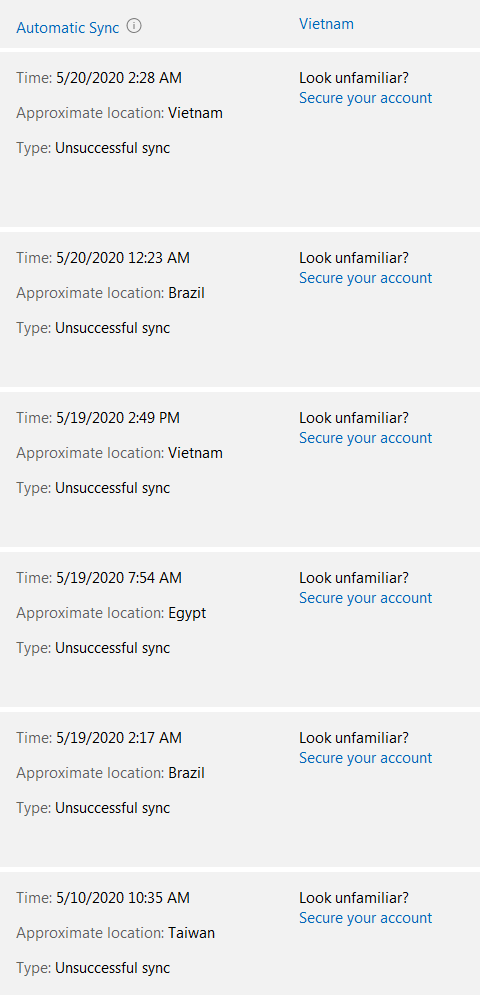The height and width of the screenshot is (995, 480).
Task: Select the 5/19/2020 2:49 PM time text
Action: 118,418
